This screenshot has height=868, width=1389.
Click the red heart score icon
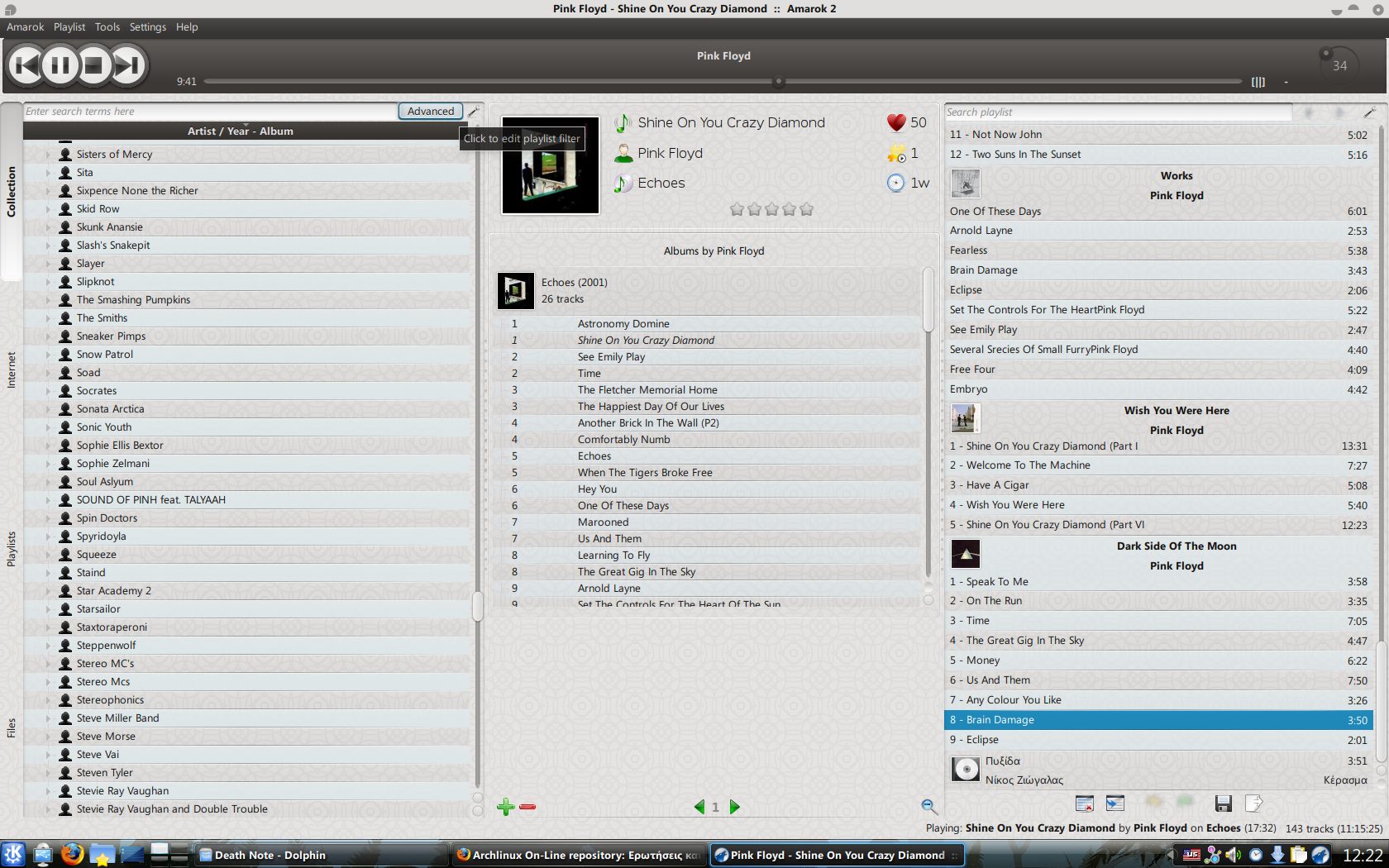click(x=896, y=122)
